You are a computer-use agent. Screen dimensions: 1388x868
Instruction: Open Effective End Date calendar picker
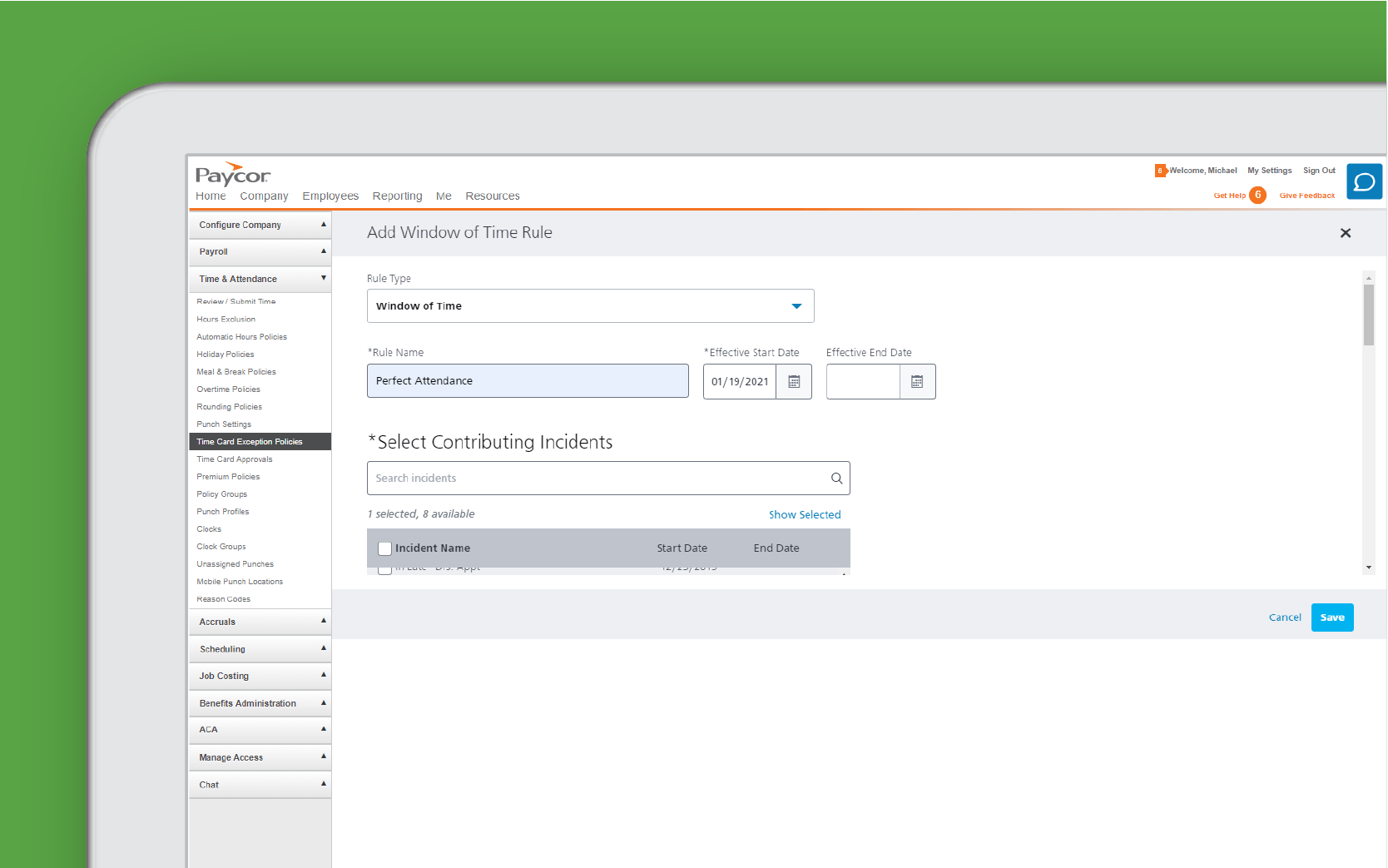point(917,381)
